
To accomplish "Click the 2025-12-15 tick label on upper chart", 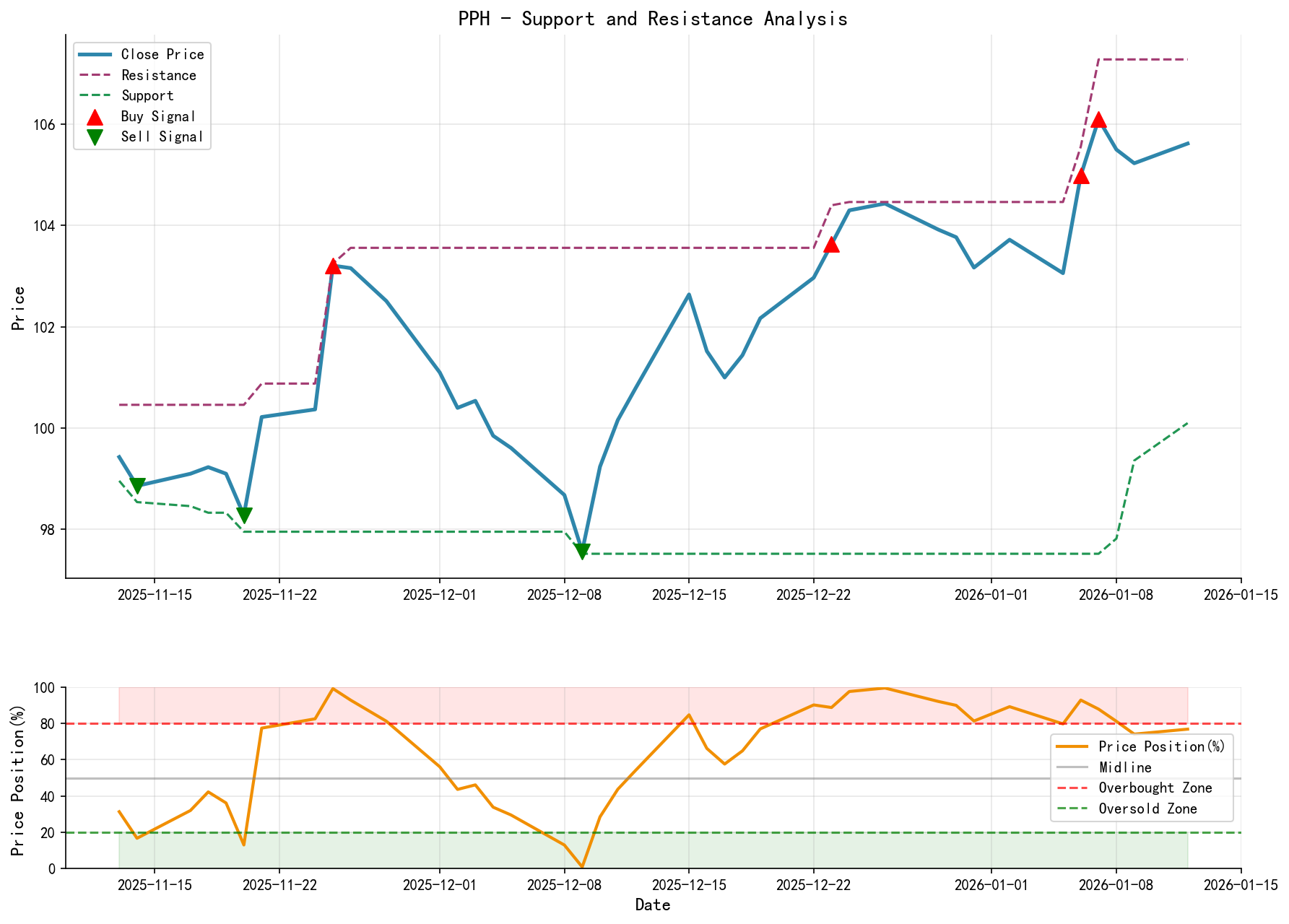I will click(x=688, y=594).
